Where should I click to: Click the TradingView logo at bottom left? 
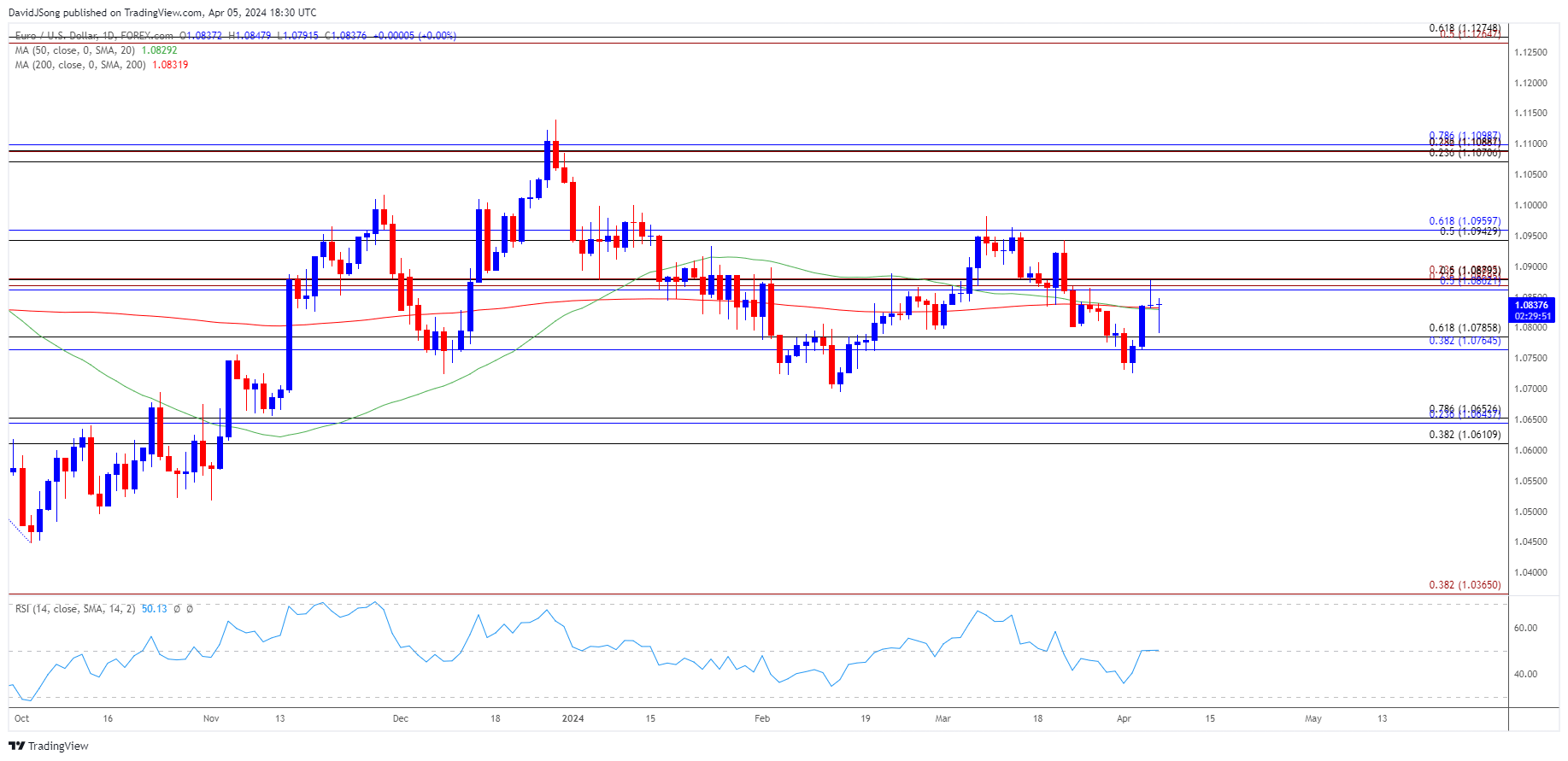49,746
